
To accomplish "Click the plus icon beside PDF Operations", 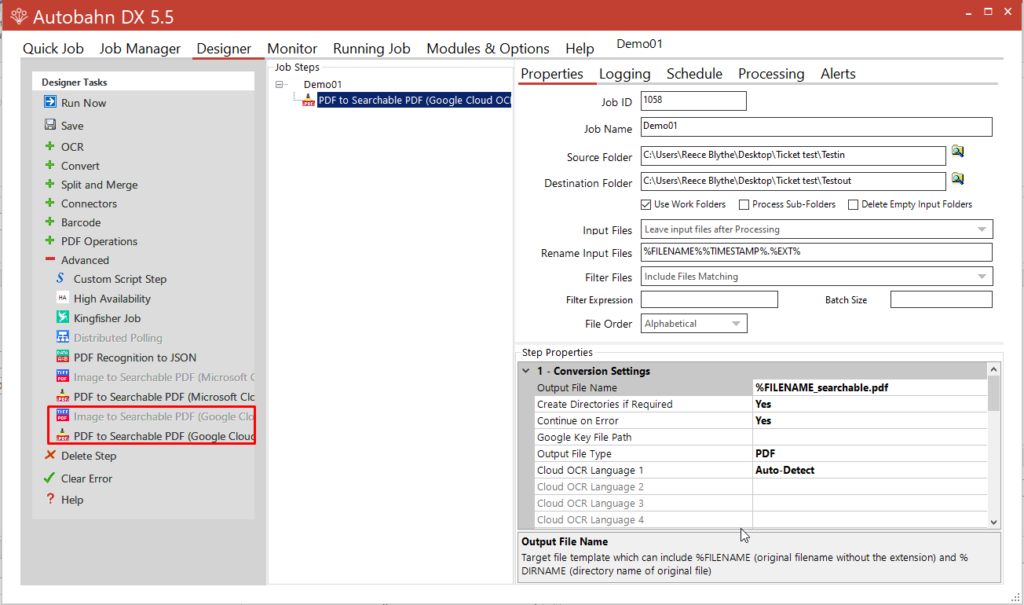I will pyautogui.click(x=50, y=240).
